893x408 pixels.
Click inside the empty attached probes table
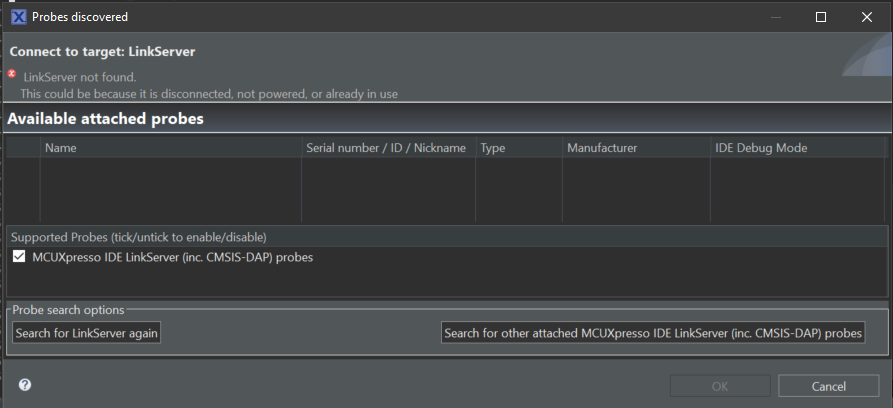445,190
